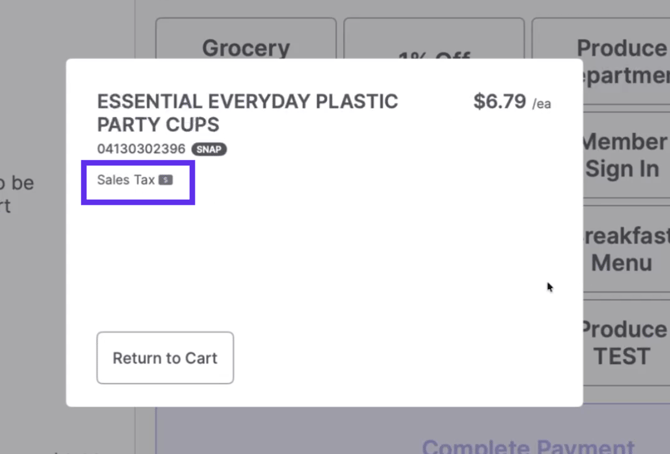Click the Return to Cart button
This screenshot has width=670, height=454.
(x=165, y=358)
